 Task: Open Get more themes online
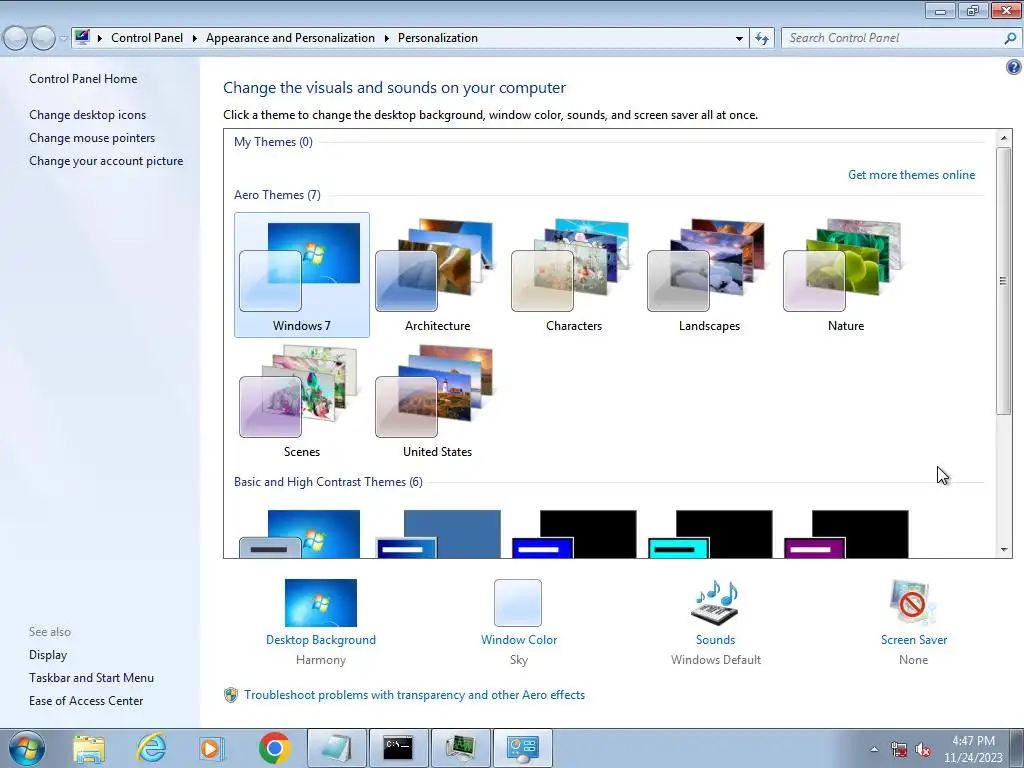coord(911,175)
